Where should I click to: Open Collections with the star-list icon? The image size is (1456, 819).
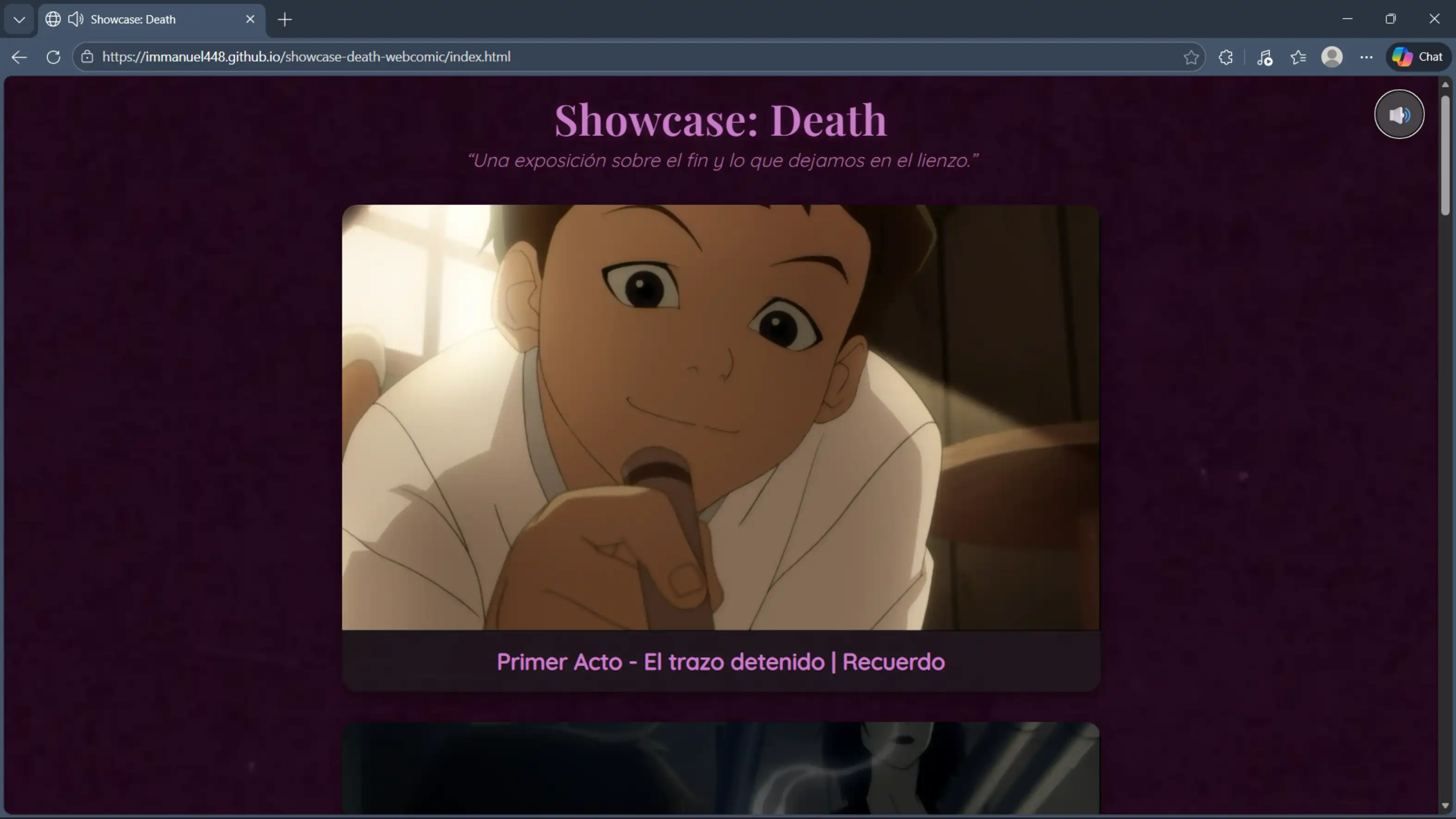(x=1298, y=56)
